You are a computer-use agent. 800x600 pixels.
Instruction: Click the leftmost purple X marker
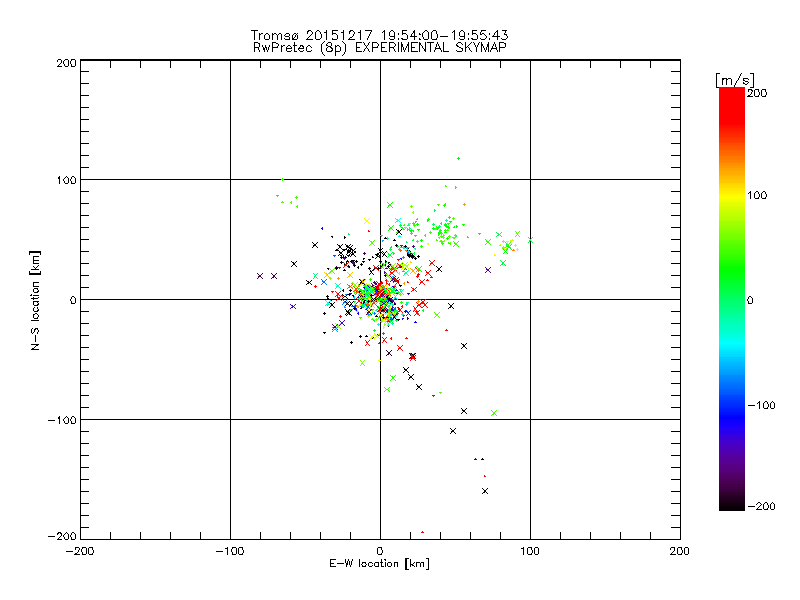pos(260,276)
